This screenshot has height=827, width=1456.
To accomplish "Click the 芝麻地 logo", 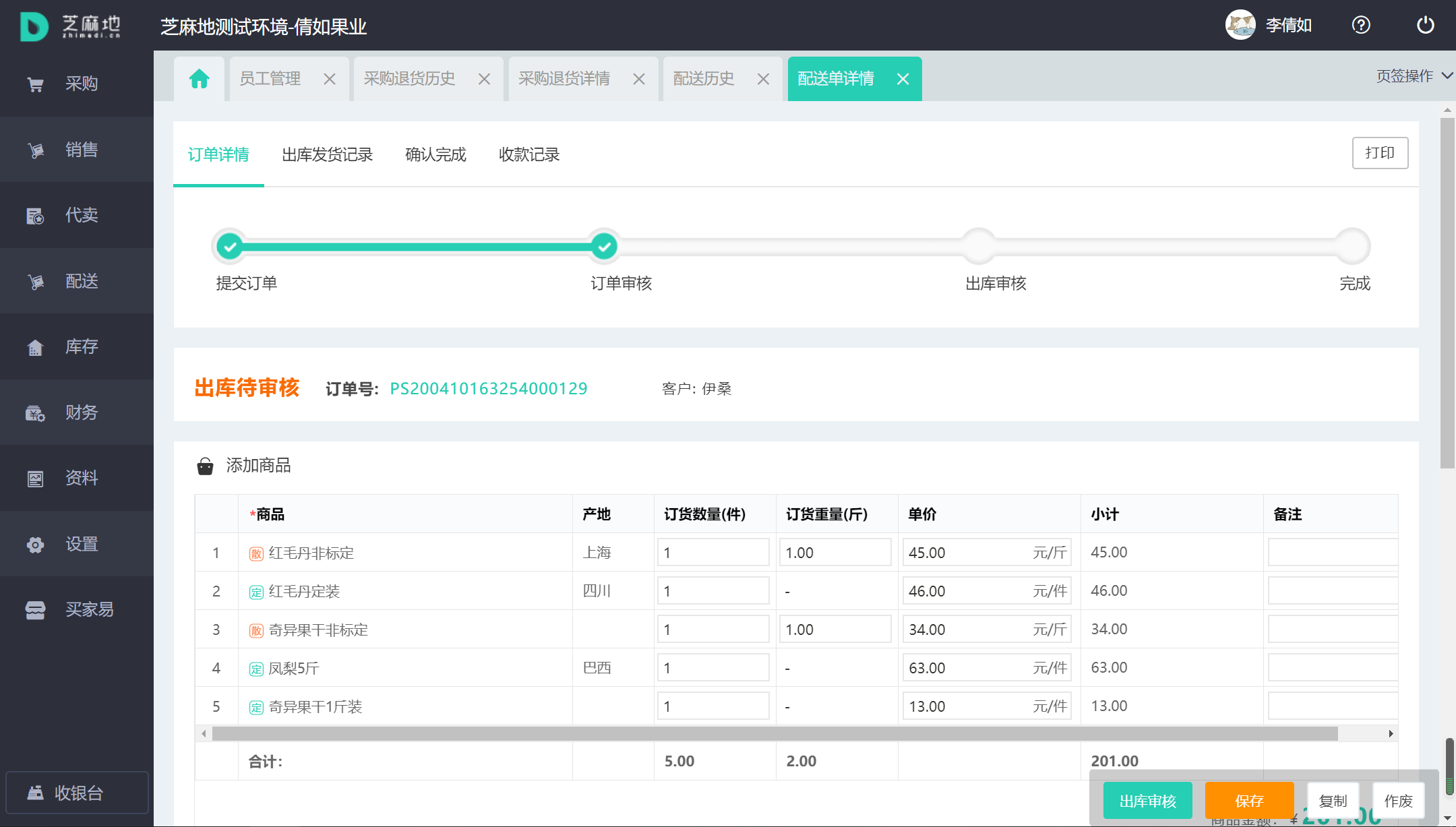I will pyautogui.click(x=70, y=26).
